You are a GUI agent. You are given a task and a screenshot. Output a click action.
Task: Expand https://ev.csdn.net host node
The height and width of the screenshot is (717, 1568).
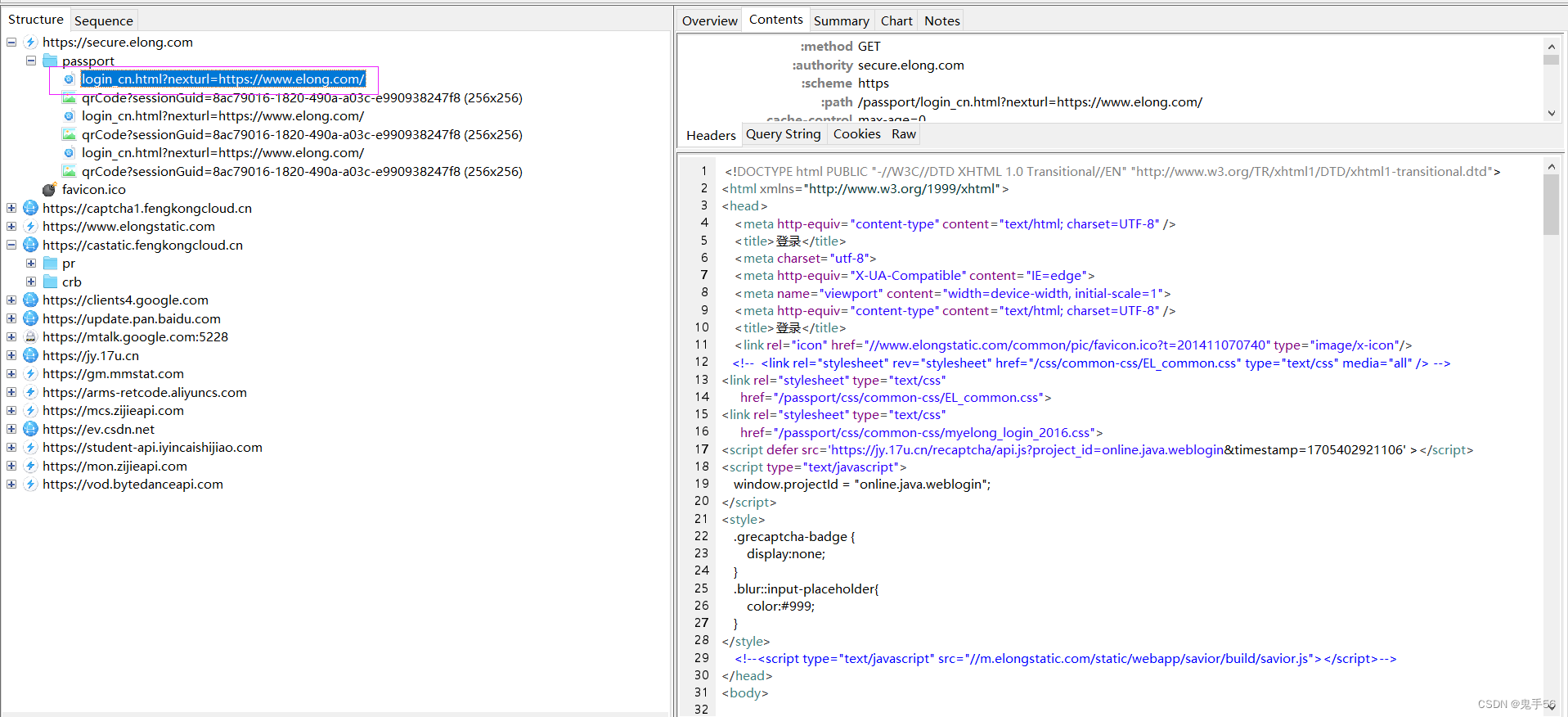click(x=11, y=429)
